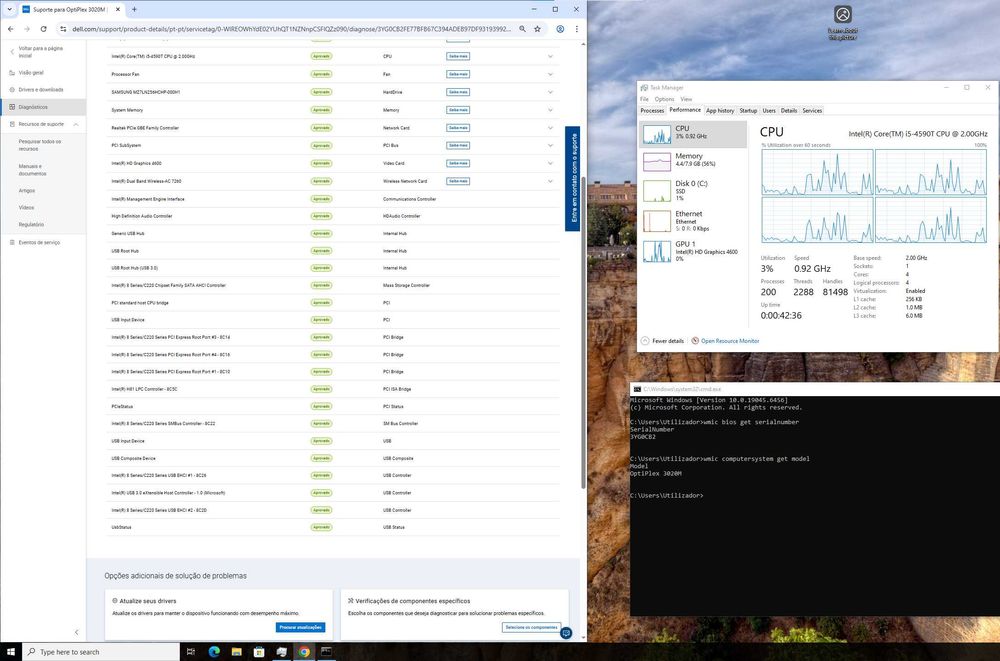The height and width of the screenshot is (661, 1000).
Task: Click Saiba mais for the CPU row
Action: (458, 56)
